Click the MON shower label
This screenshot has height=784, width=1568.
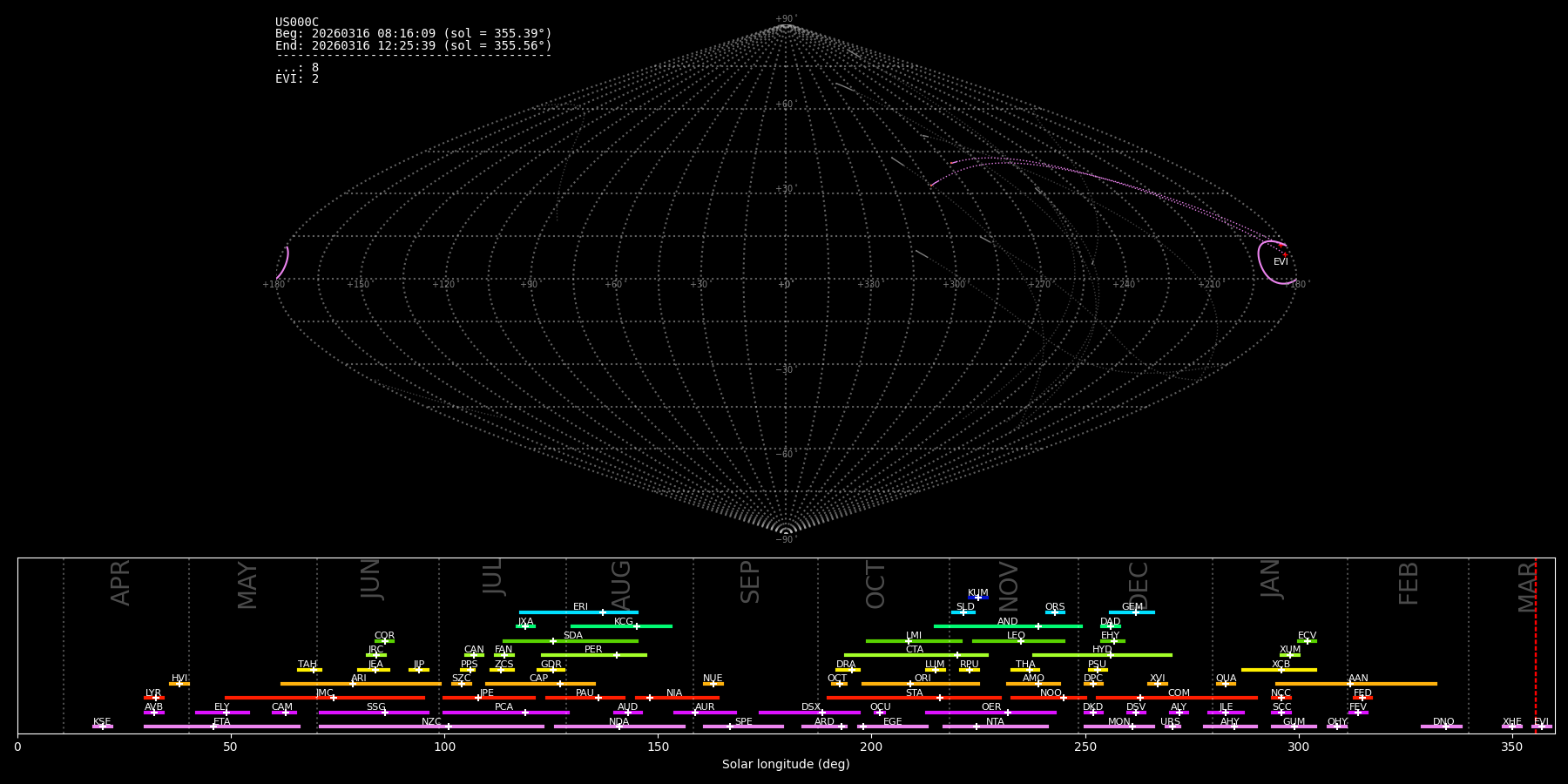click(x=1119, y=722)
